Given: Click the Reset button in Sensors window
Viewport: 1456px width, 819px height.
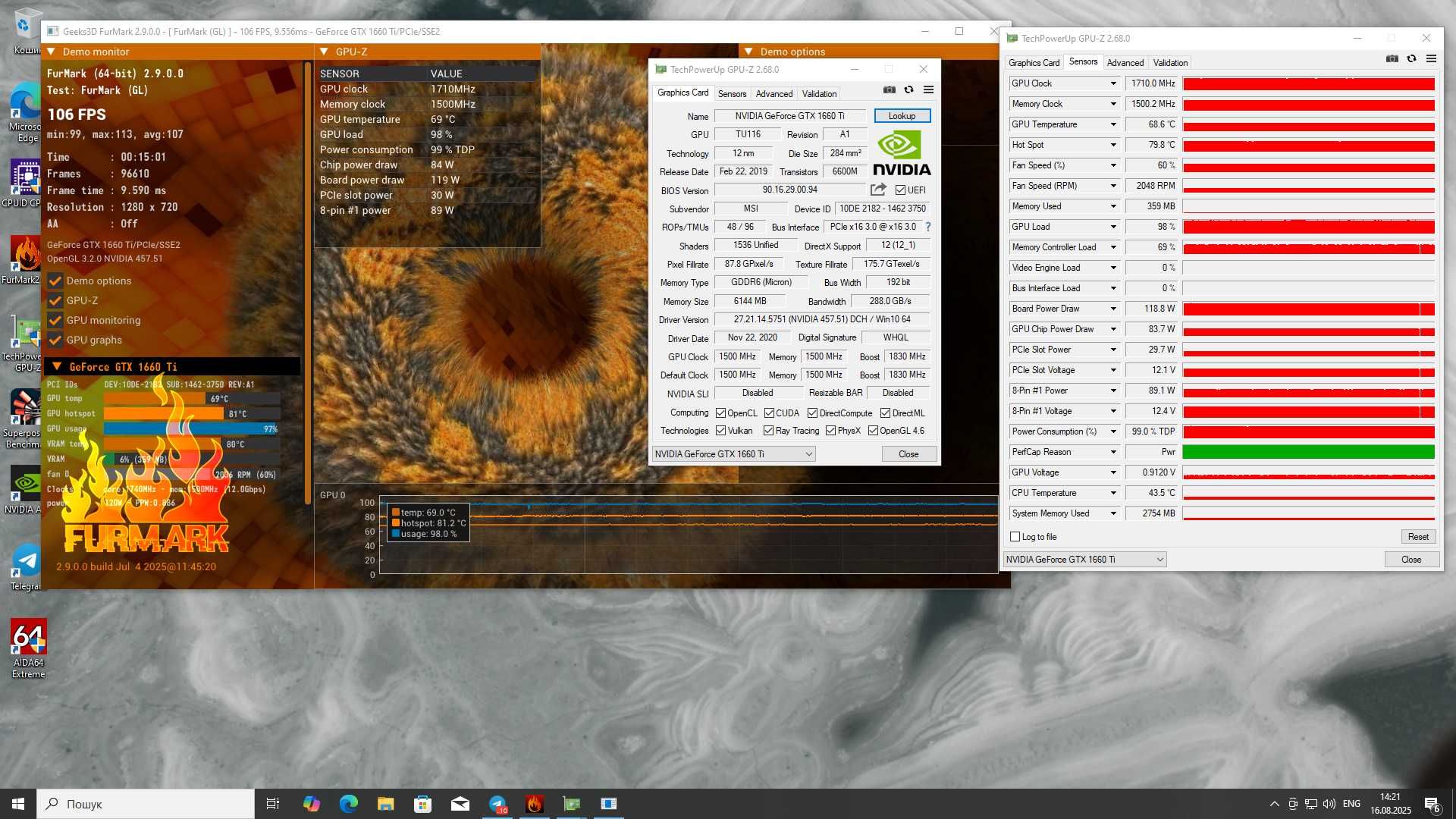Looking at the screenshot, I should pos(1417,537).
